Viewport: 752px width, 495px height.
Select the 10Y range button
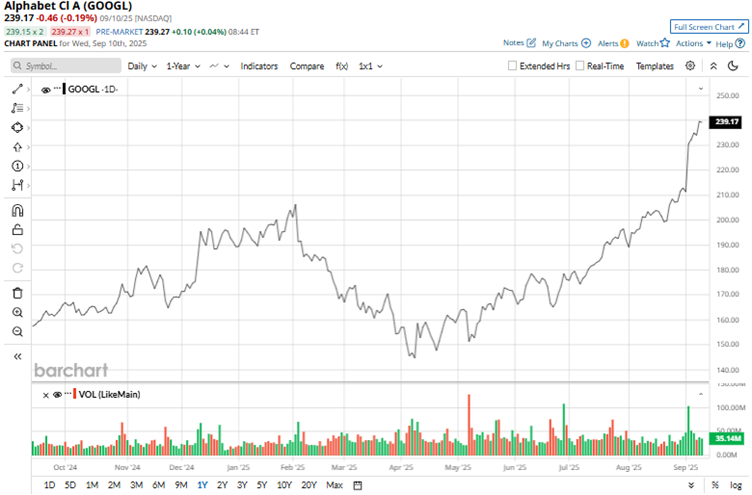(x=284, y=485)
